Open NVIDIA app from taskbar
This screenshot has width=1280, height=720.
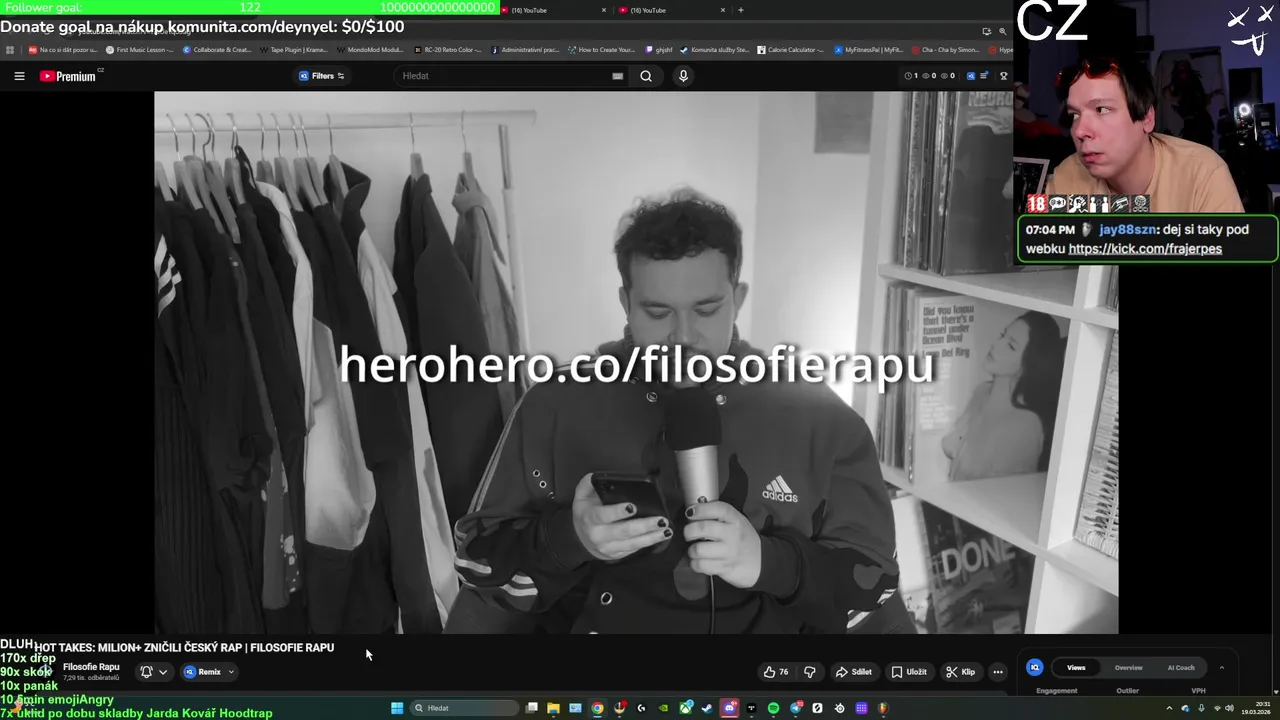[663, 708]
